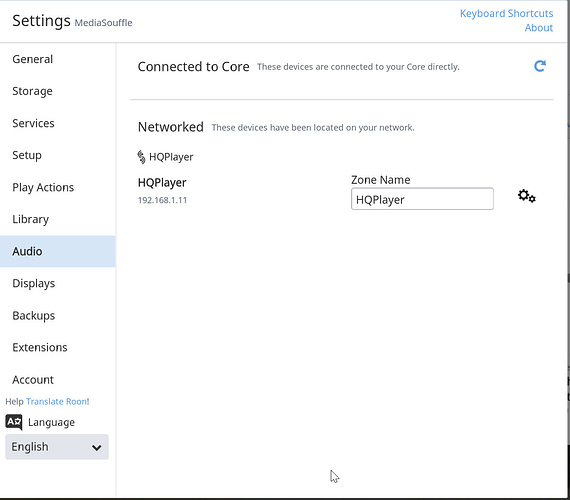
Task: Click the 192.168.1.11 IP address text
Action: (x=162, y=200)
